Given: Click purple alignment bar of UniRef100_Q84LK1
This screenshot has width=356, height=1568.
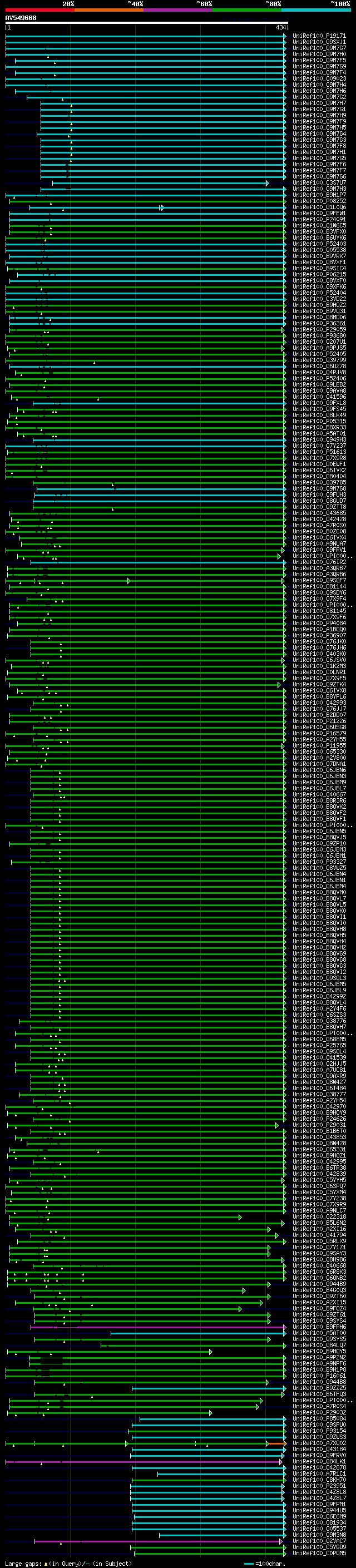Looking at the screenshot, I should click(144, 1462).
